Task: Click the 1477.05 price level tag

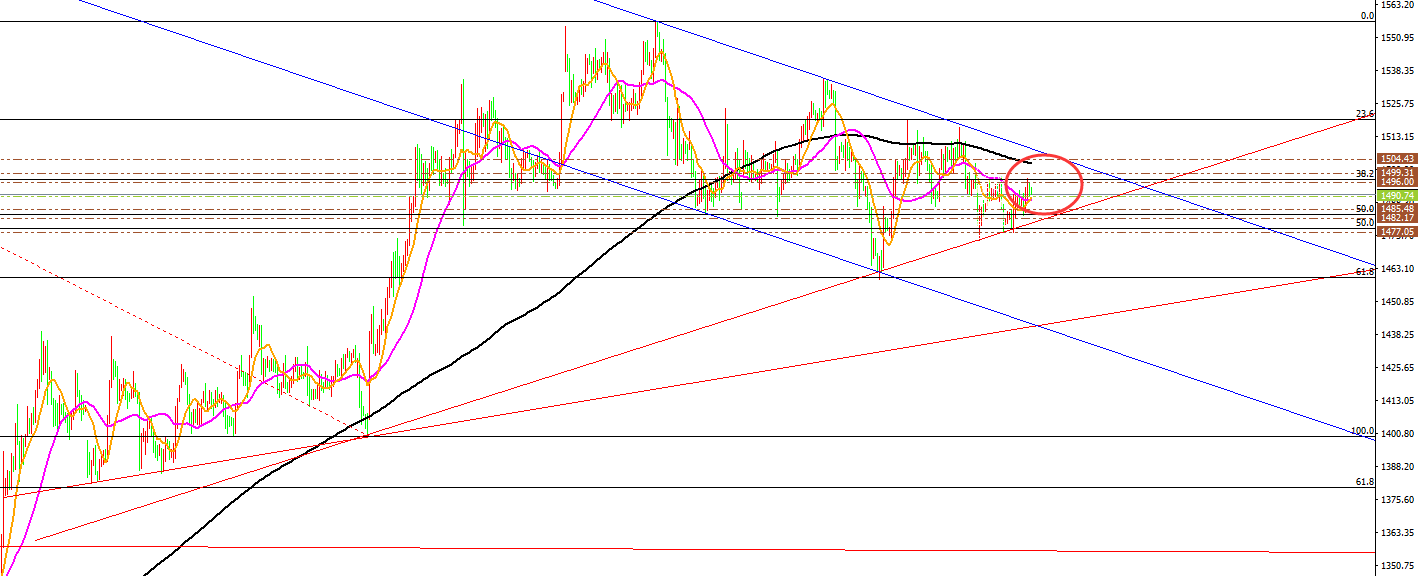Action: click(x=1396, y=232)
